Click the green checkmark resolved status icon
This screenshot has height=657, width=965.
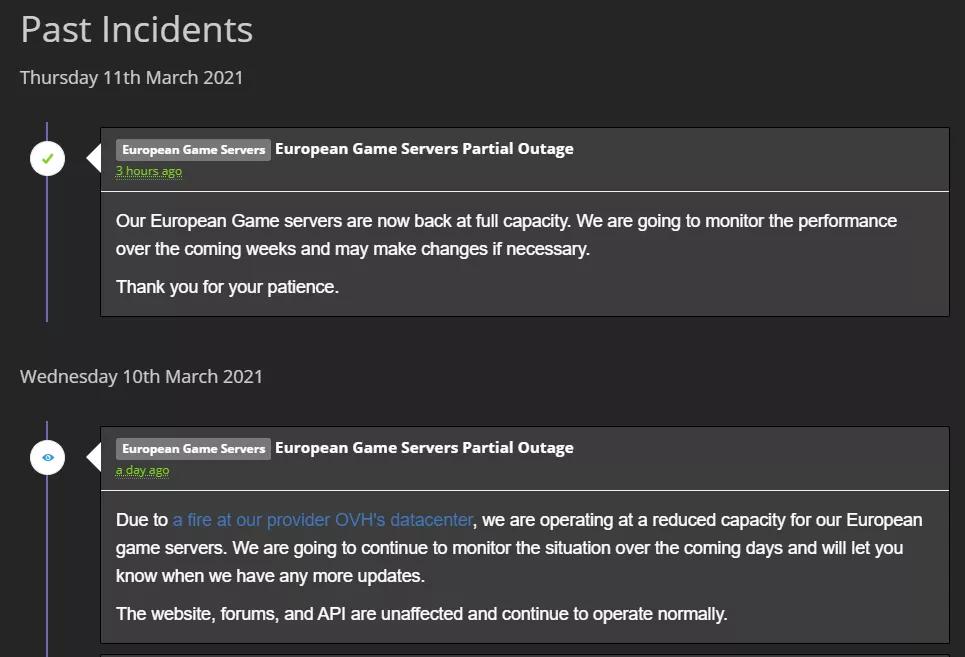[47, 158]
